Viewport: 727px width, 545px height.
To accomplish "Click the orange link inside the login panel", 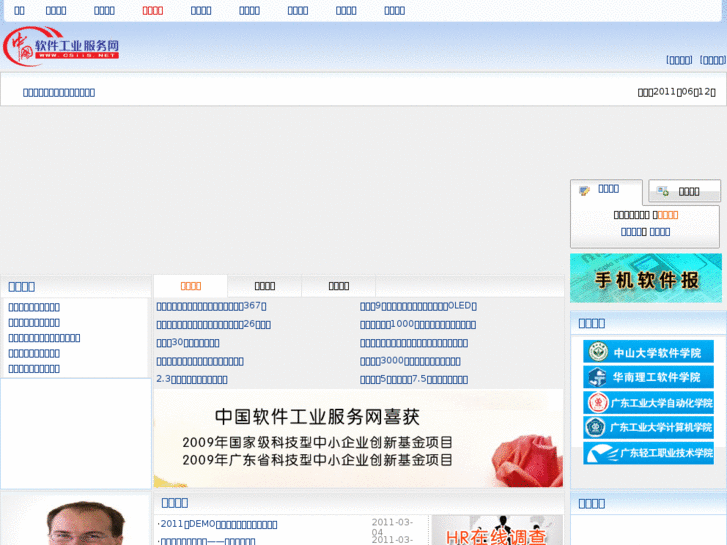I will [x=668, y=215].
